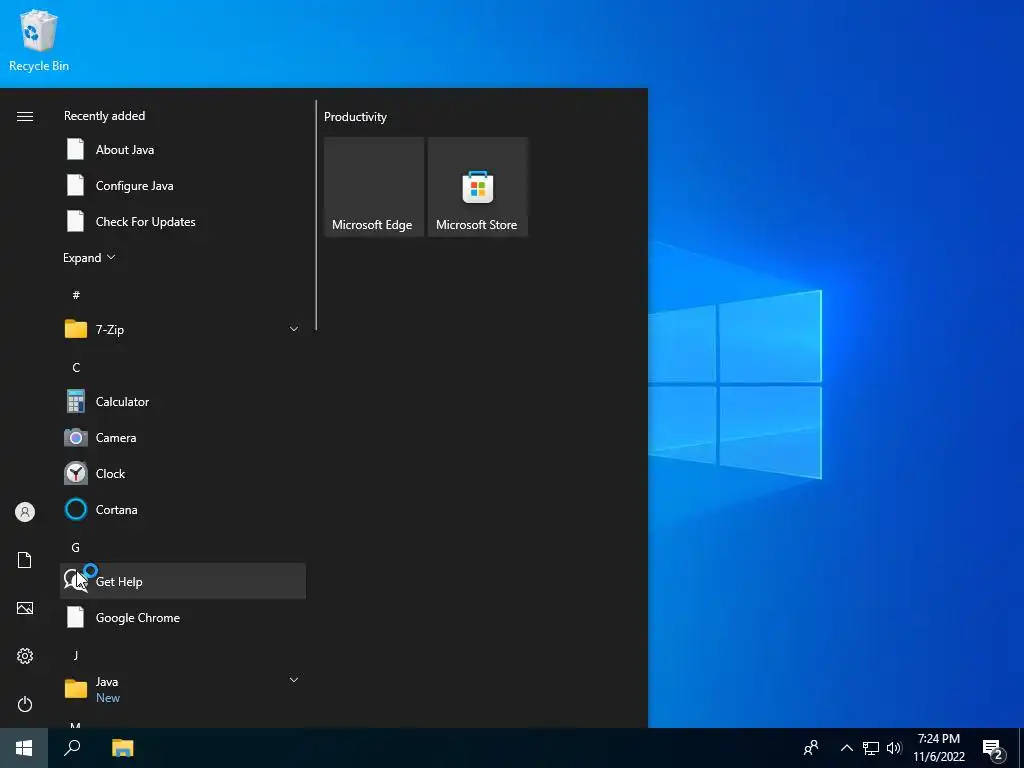This screenshot has width=1024, height=768.
Task: Open the user account icon
Action: pos(25,512)
